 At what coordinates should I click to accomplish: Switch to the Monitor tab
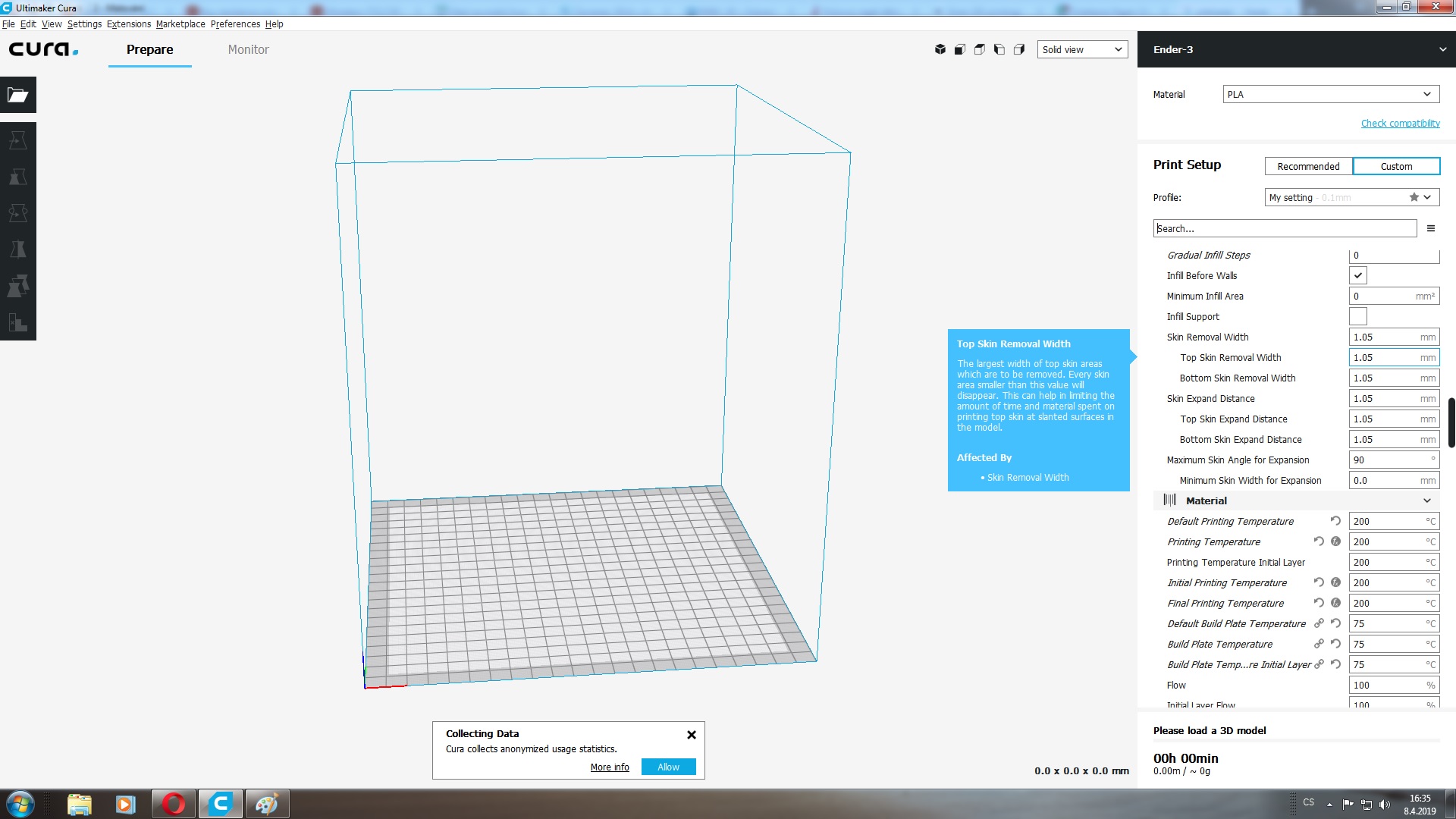[x=248, y=49]
